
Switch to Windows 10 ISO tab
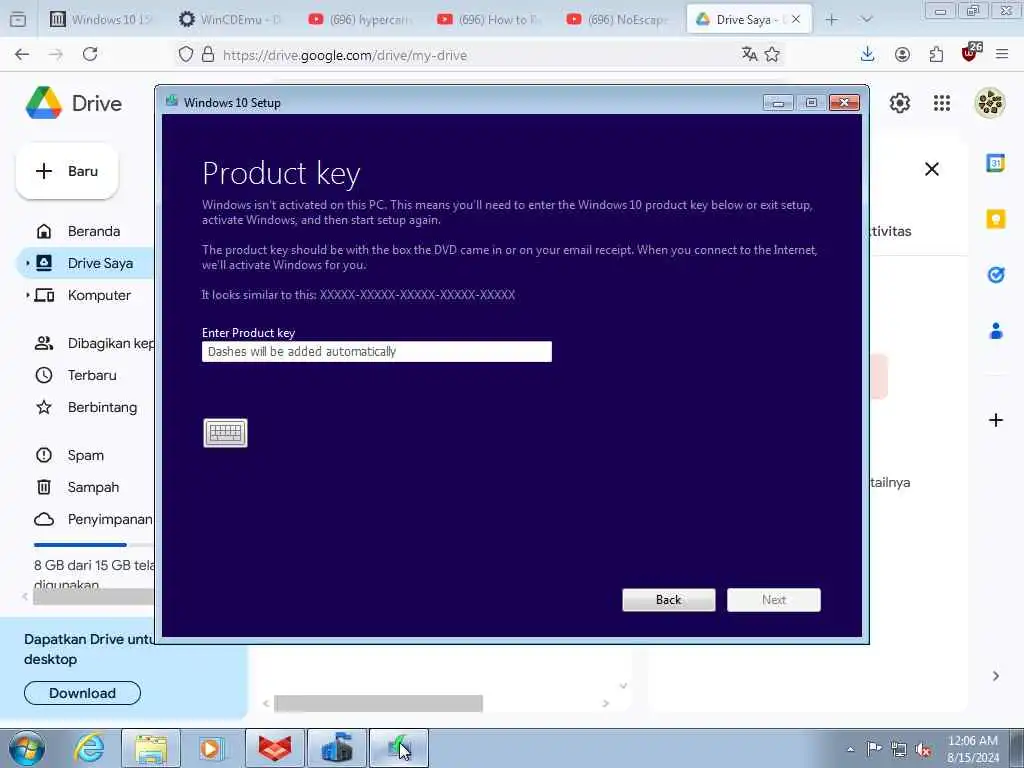pos(101,20)
